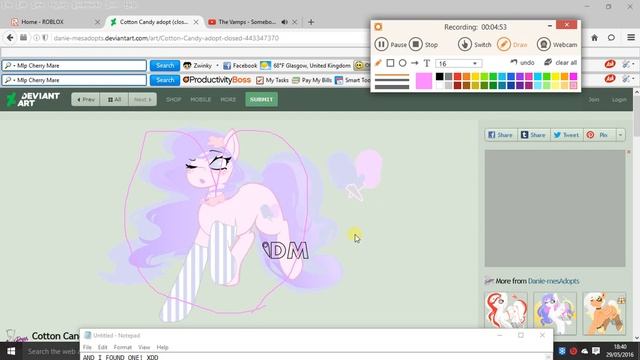Click the recorder app logo icon
Viewport: 640px width, 360px height.
tap(378, 27)
